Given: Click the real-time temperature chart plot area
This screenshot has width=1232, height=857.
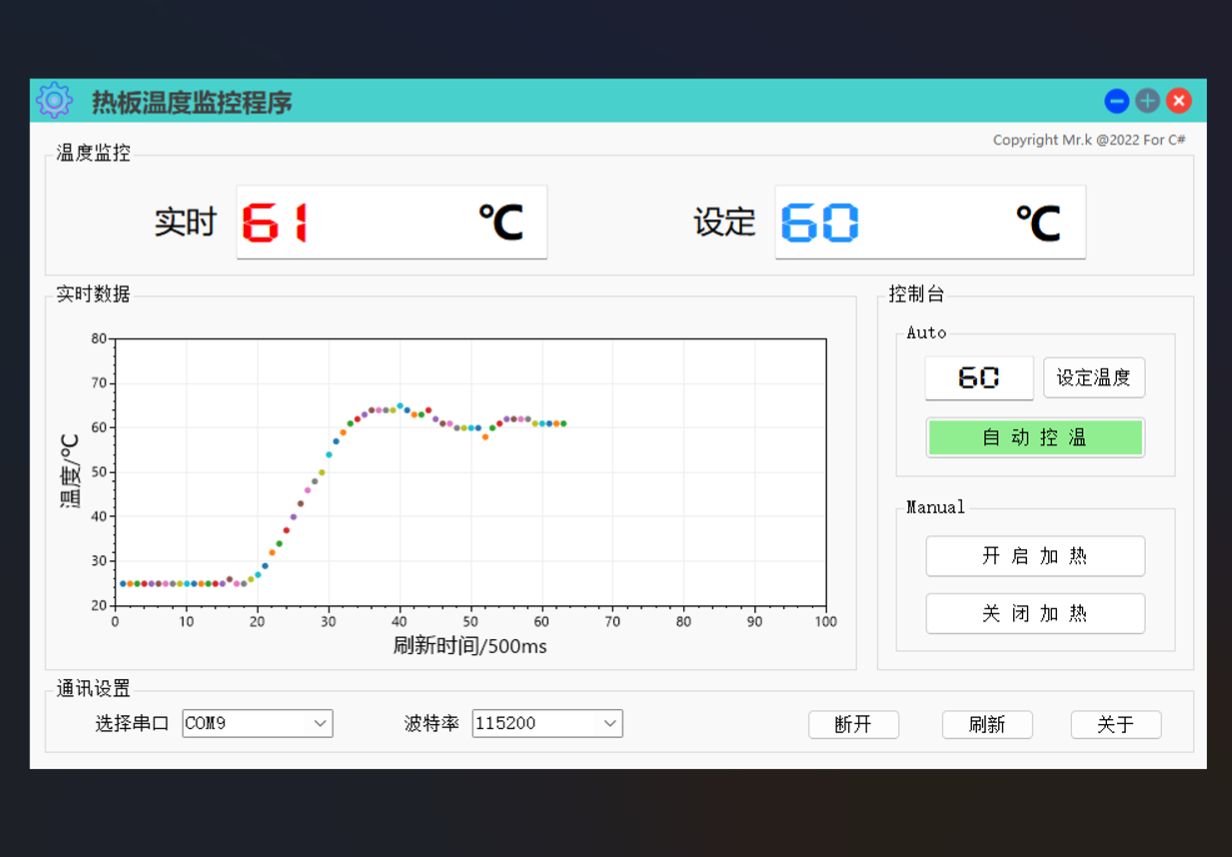Looking at the screenshot, I should click(x=470, y=472).
